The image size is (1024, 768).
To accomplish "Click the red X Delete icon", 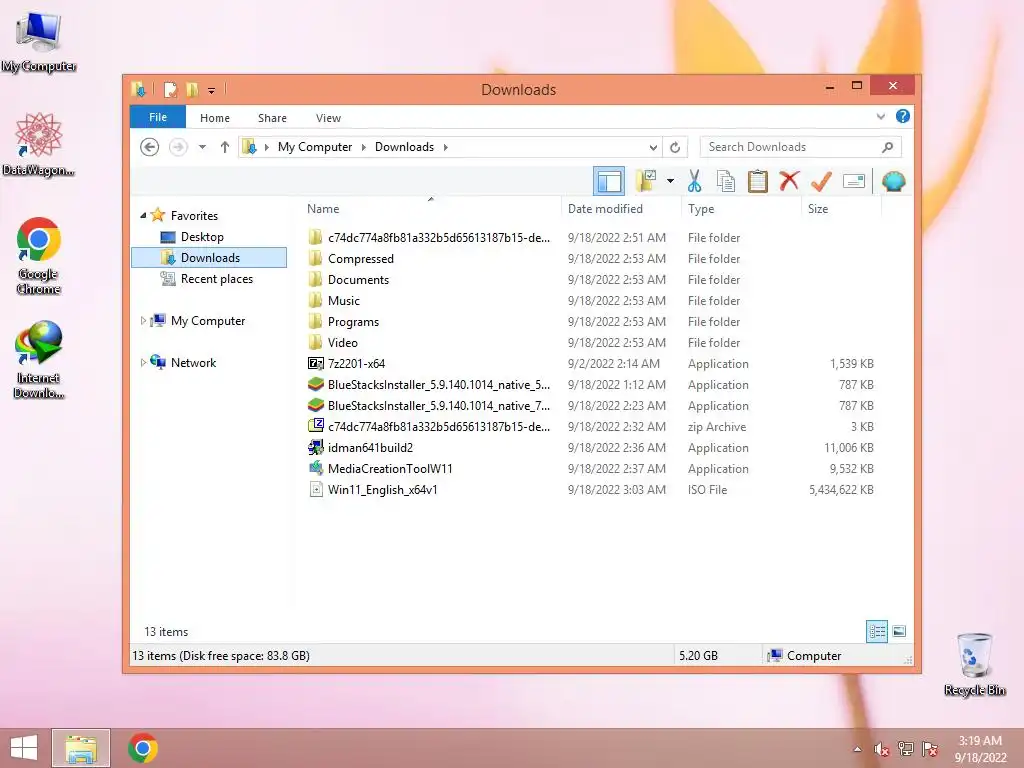I will pos(789,180).
